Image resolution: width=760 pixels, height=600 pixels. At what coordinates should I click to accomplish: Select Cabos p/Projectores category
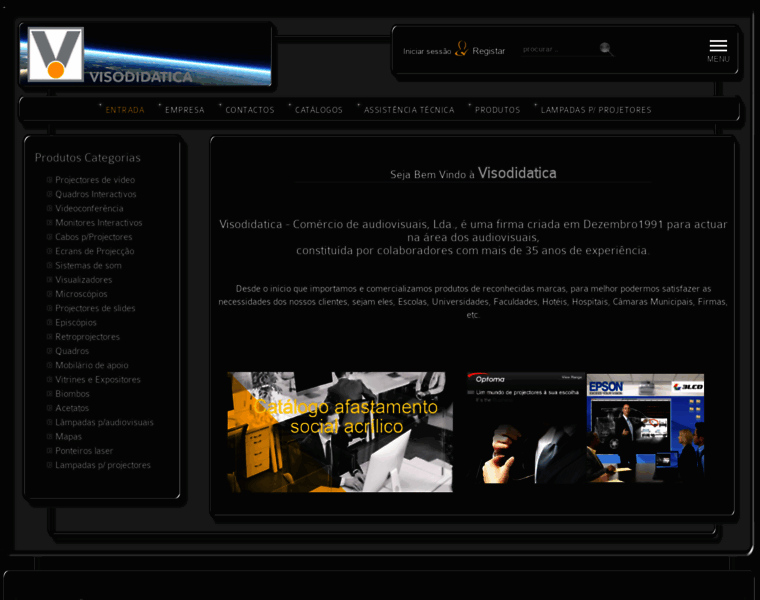[x=94, y=237]
